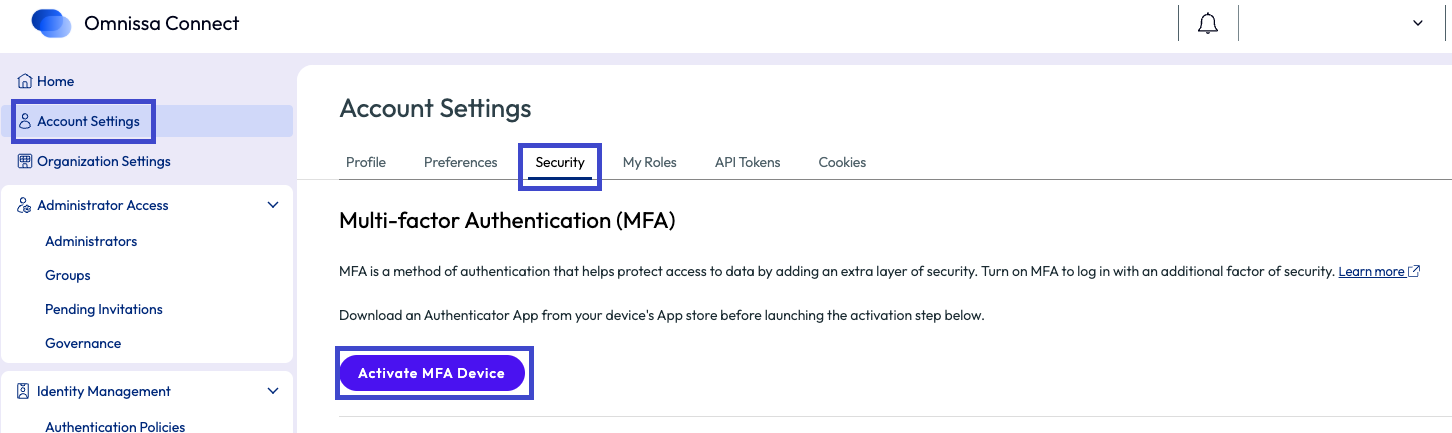The height and width of the screenshot is (433, 1452).
Task: Open the Learn more link
Action: [x=1372, y=272]
